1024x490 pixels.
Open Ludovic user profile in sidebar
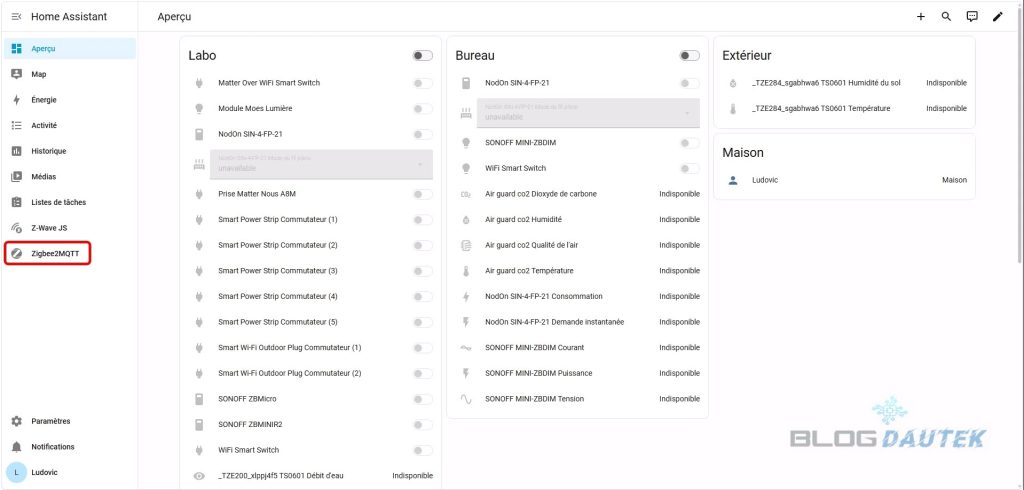click(70, 472)
